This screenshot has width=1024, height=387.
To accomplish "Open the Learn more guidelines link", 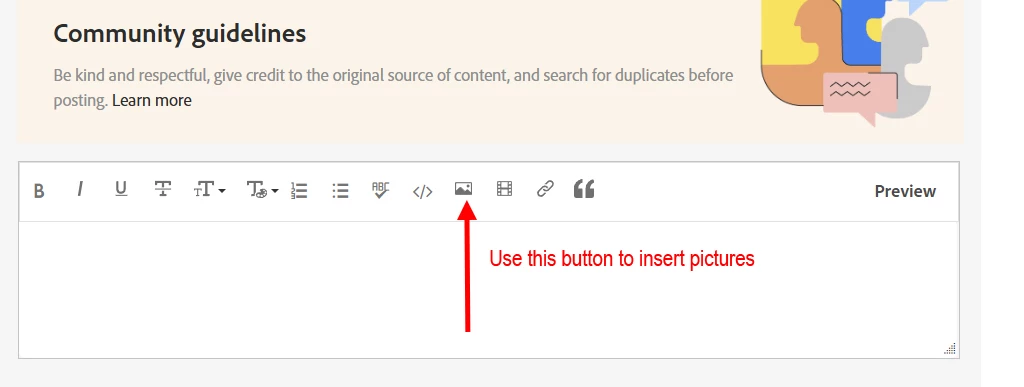I will (x=152, y=101).
